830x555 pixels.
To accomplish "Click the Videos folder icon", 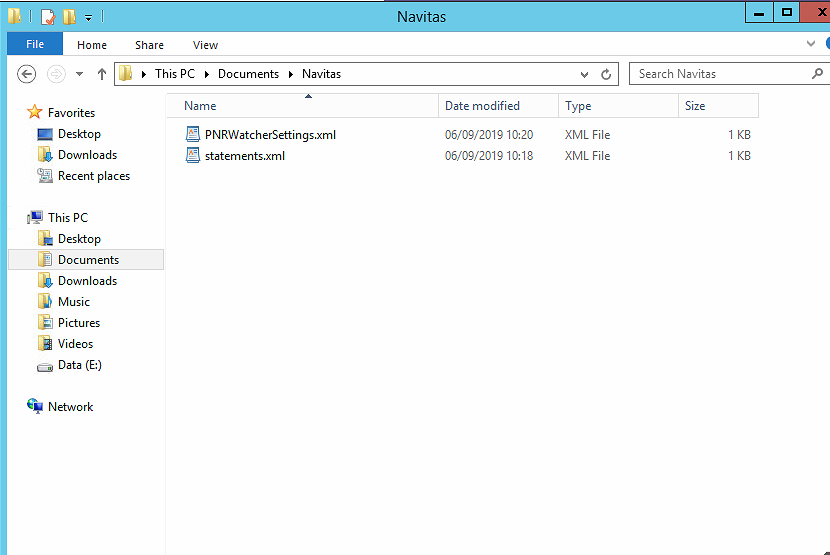I will [45, 343].
